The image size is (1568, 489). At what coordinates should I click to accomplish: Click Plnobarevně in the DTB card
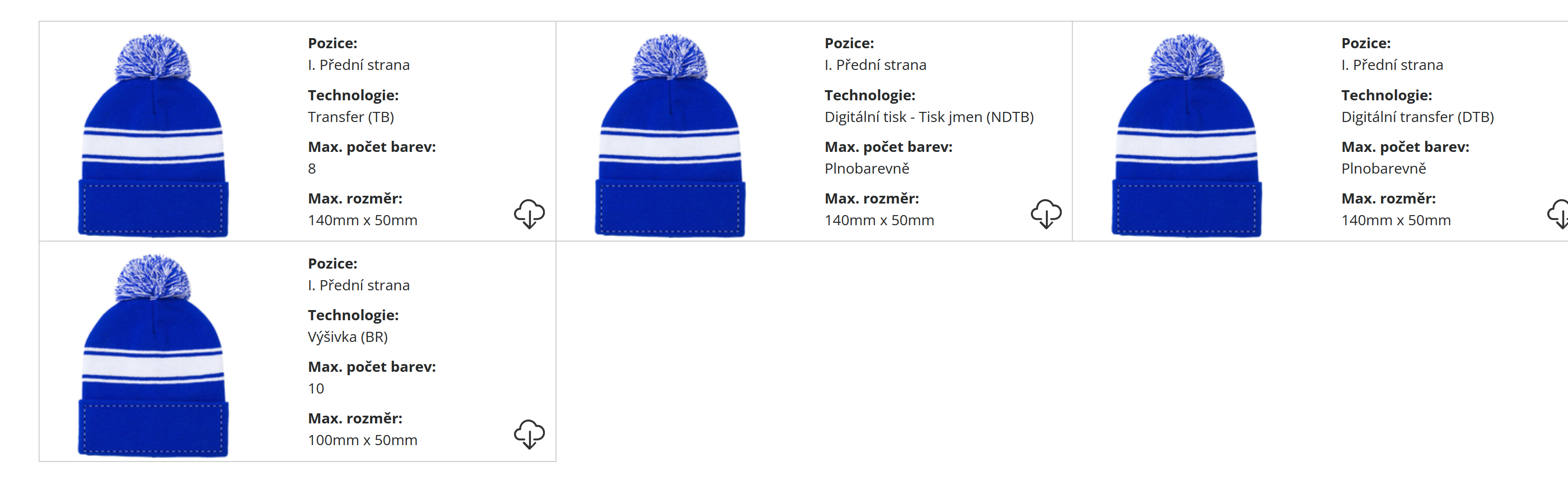click(1384, 168)
